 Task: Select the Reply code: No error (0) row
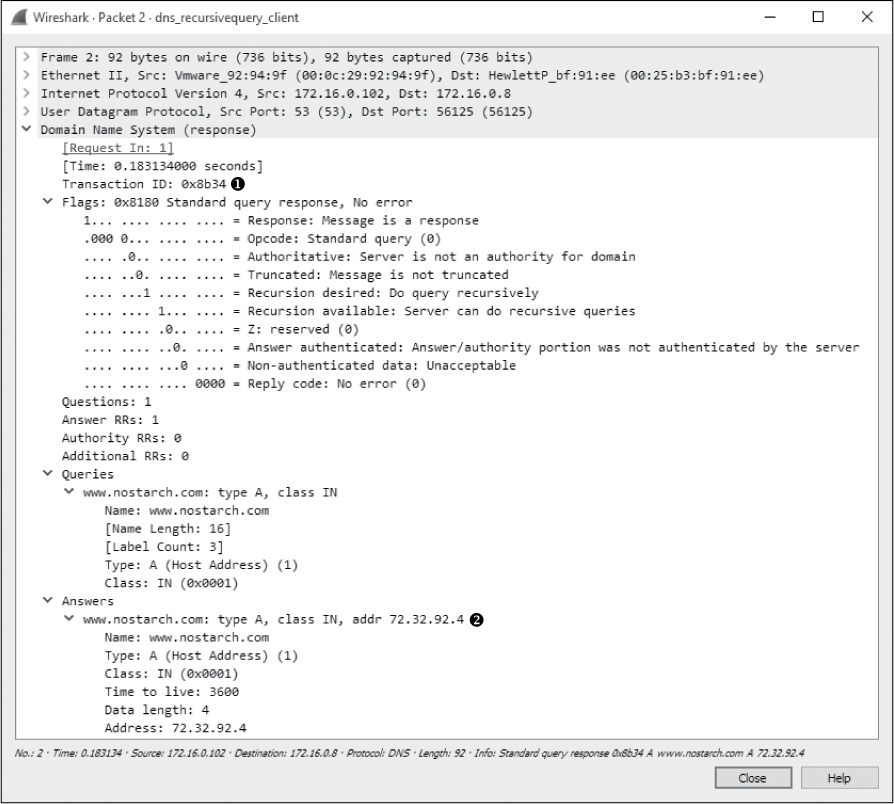click(255, 384)
